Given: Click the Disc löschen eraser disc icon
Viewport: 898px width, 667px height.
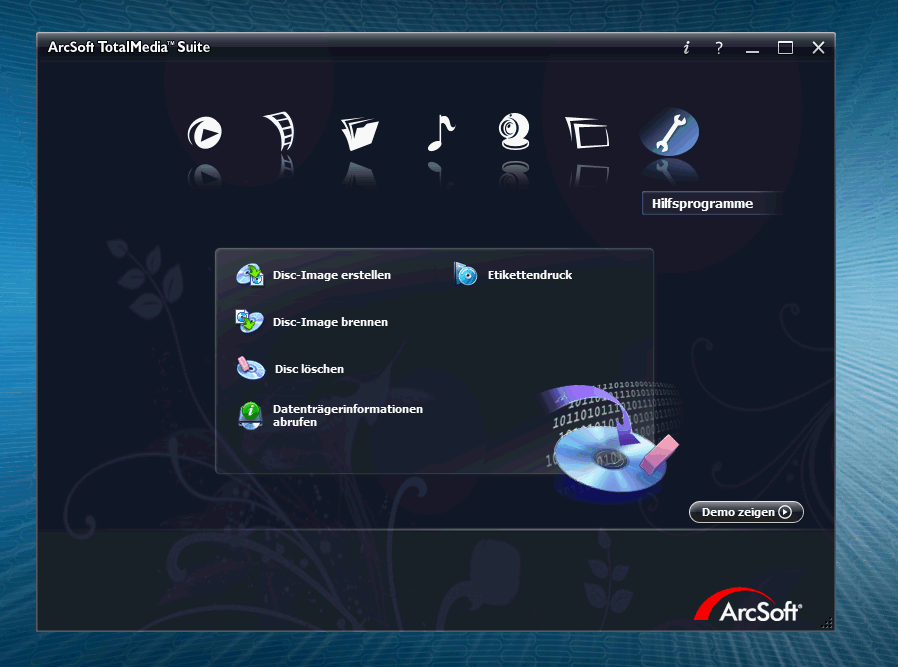Looking at the screenshot, I should point(250,368).
